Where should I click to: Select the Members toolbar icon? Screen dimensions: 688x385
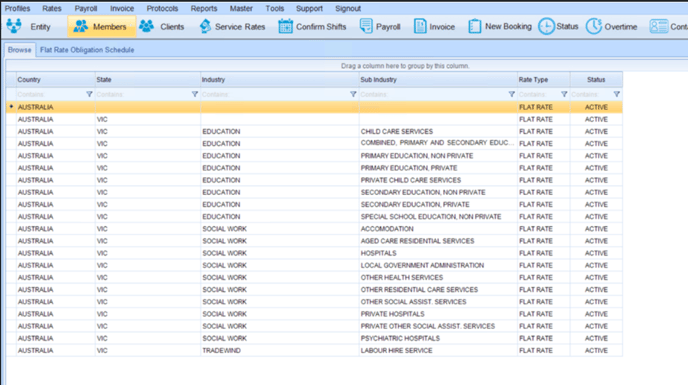80,26
